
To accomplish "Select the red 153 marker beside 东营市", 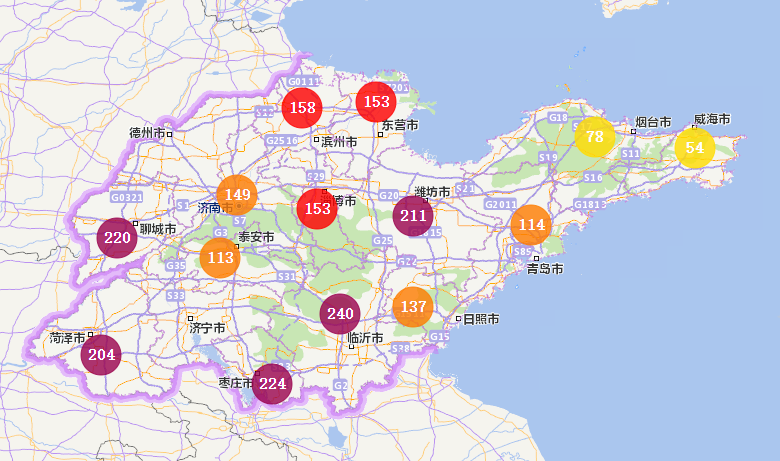I will [376, 102].
